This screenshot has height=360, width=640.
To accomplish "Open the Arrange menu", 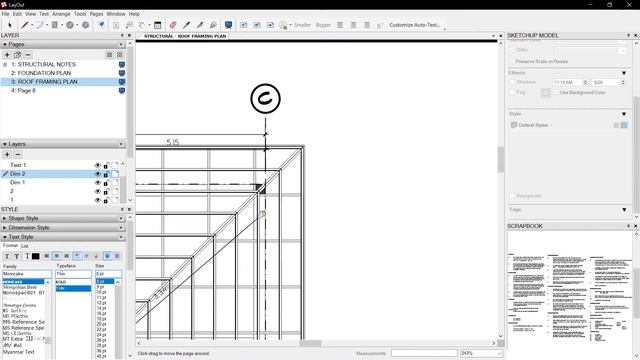I will [x=61, y=14].
